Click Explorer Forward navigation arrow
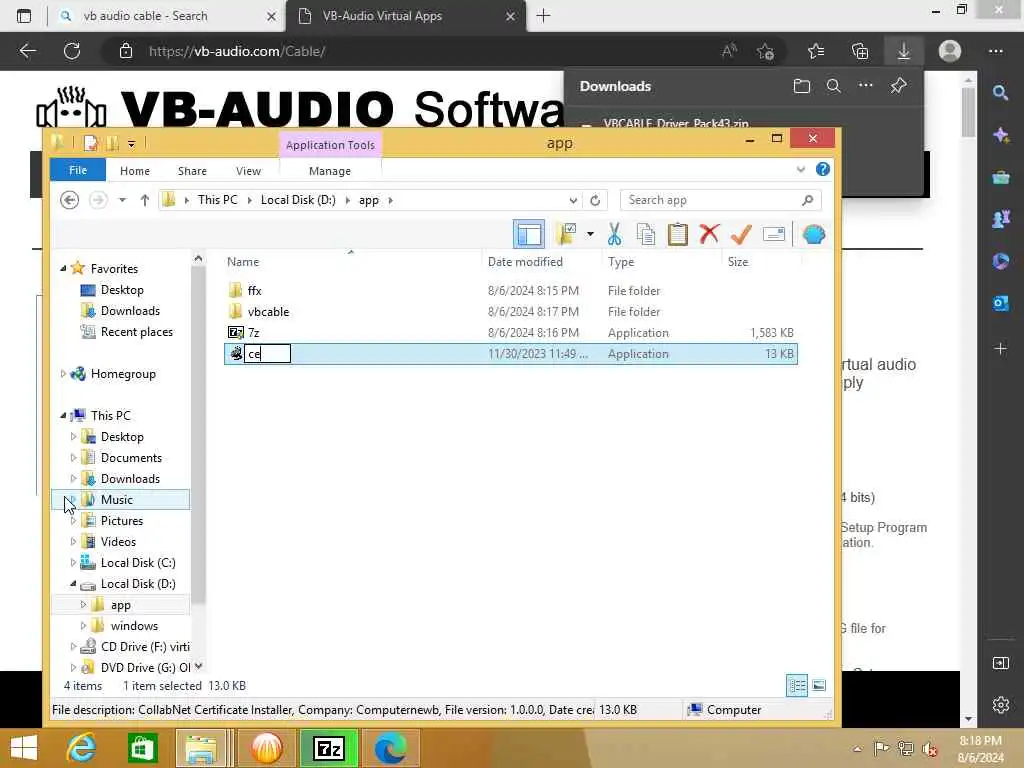This screenshot has width=1024, height=768. [x=98, y=200]
